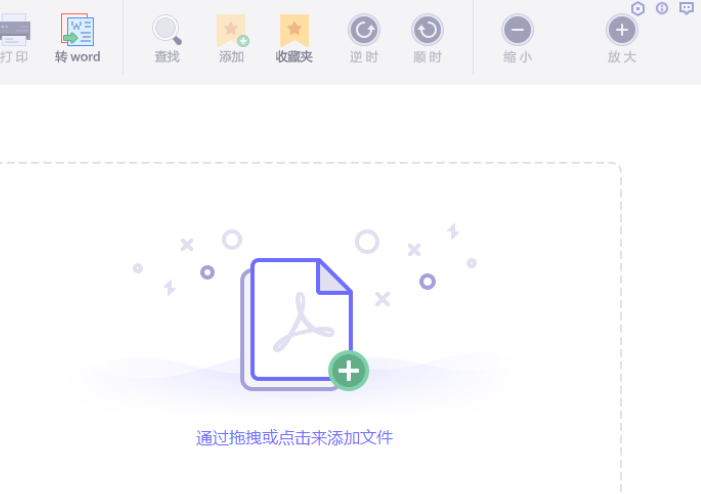Open the 收藏夹 favorites bookmark
Screen dimensions: 701x494
[294, 30]
